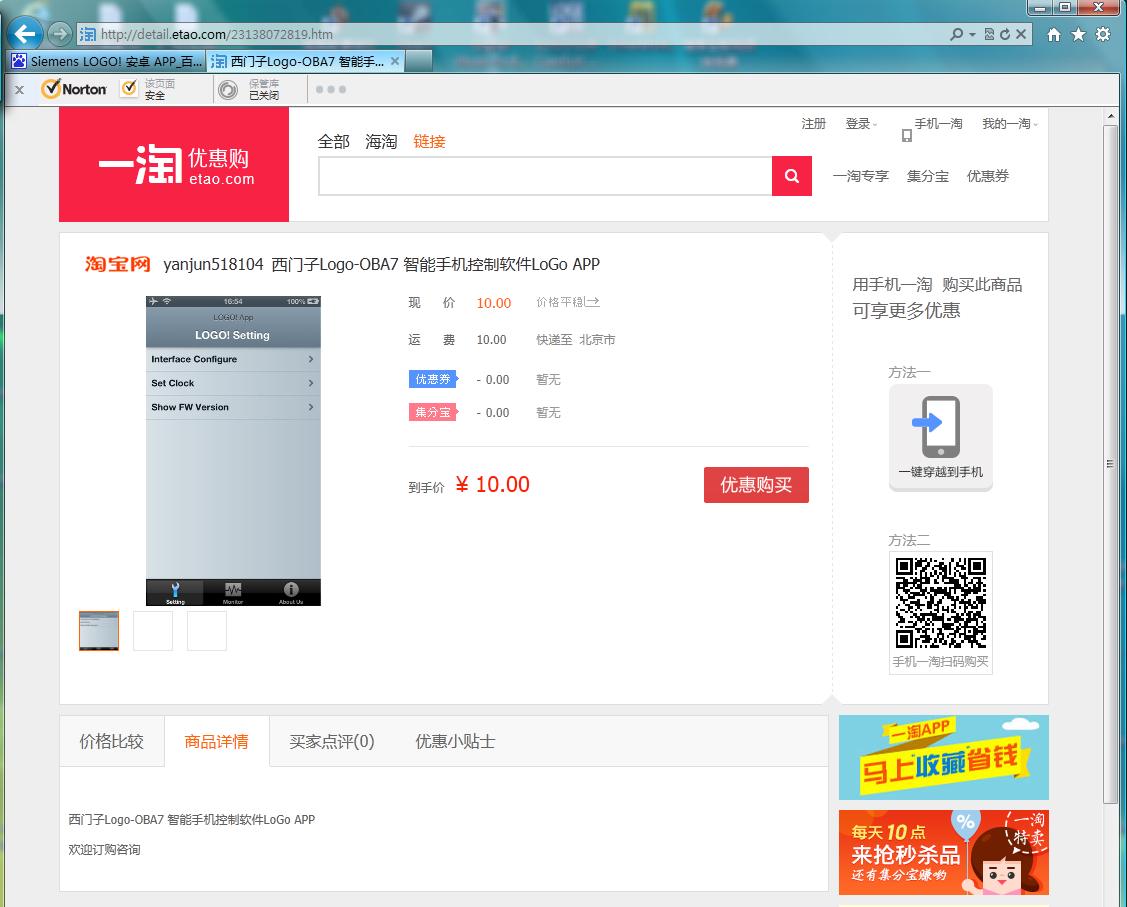Open the 商品详情 tab
Screen dimensions: 1127x907
[x=216, y=741]
